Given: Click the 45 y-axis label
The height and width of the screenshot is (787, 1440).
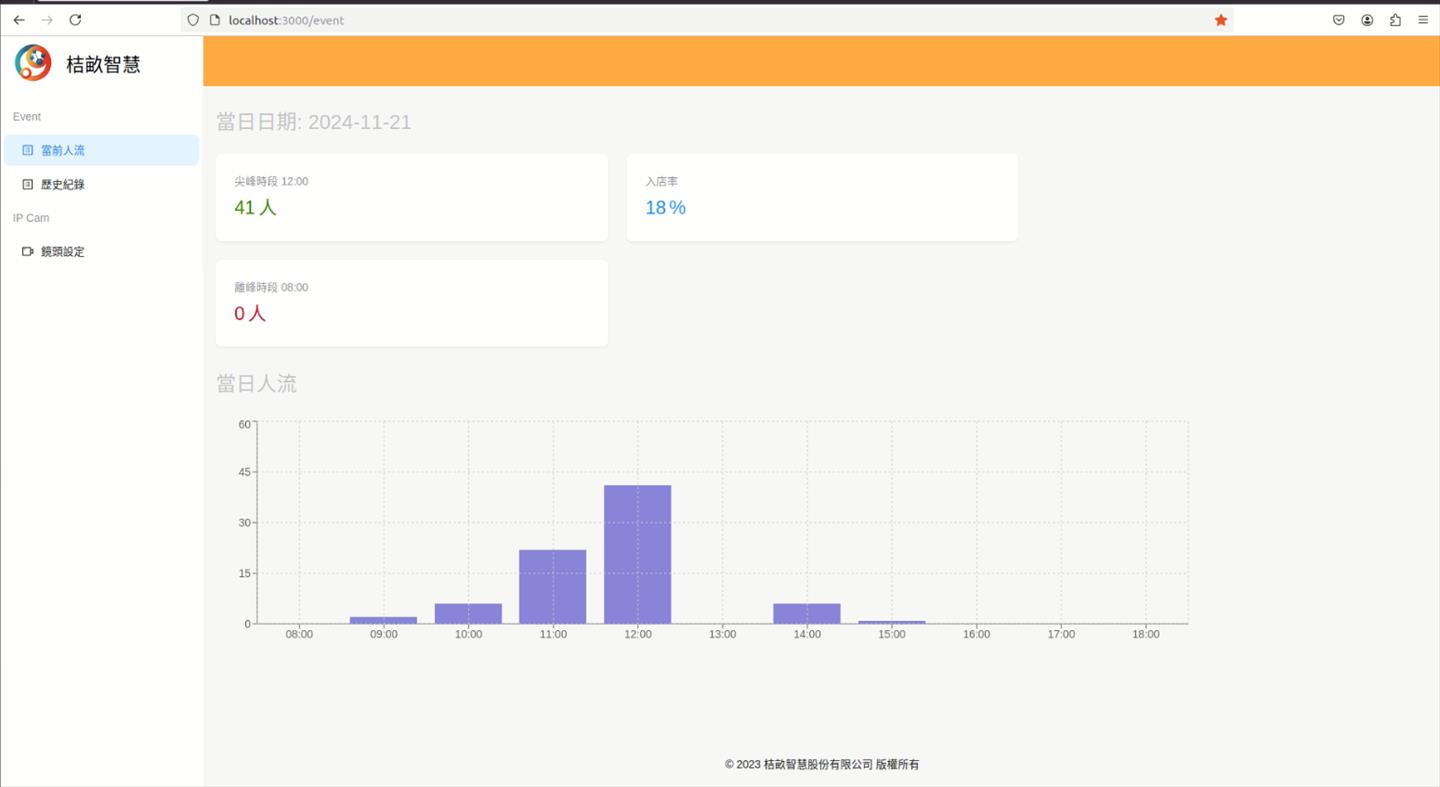Looking at the screenshot, I should pos(245,472).
